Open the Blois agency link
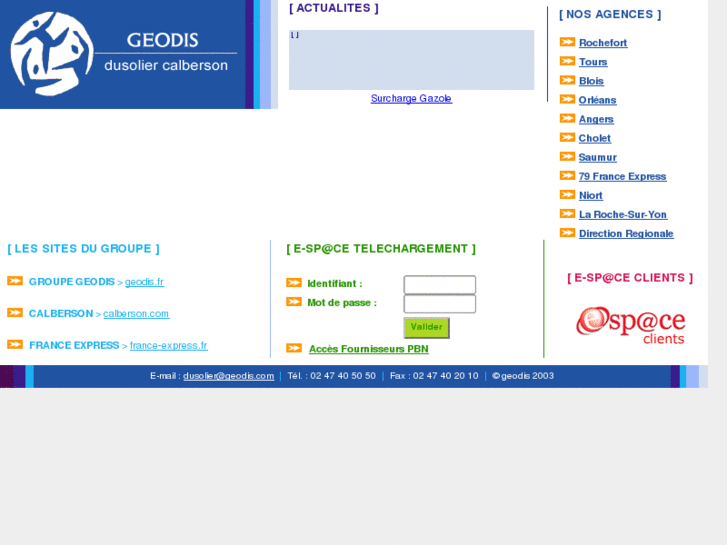The height and width of the screenshot is (545, 727). (591, 81)
